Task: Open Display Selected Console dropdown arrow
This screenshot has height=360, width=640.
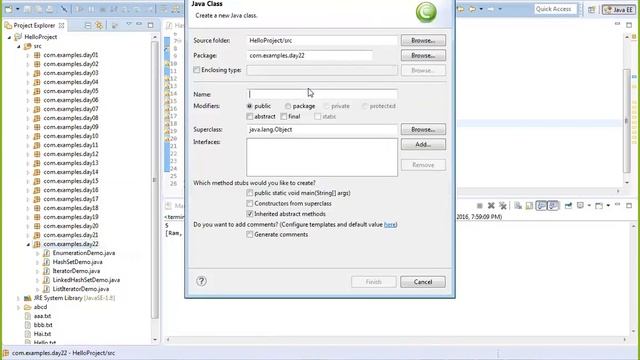Action: point(589,206)
